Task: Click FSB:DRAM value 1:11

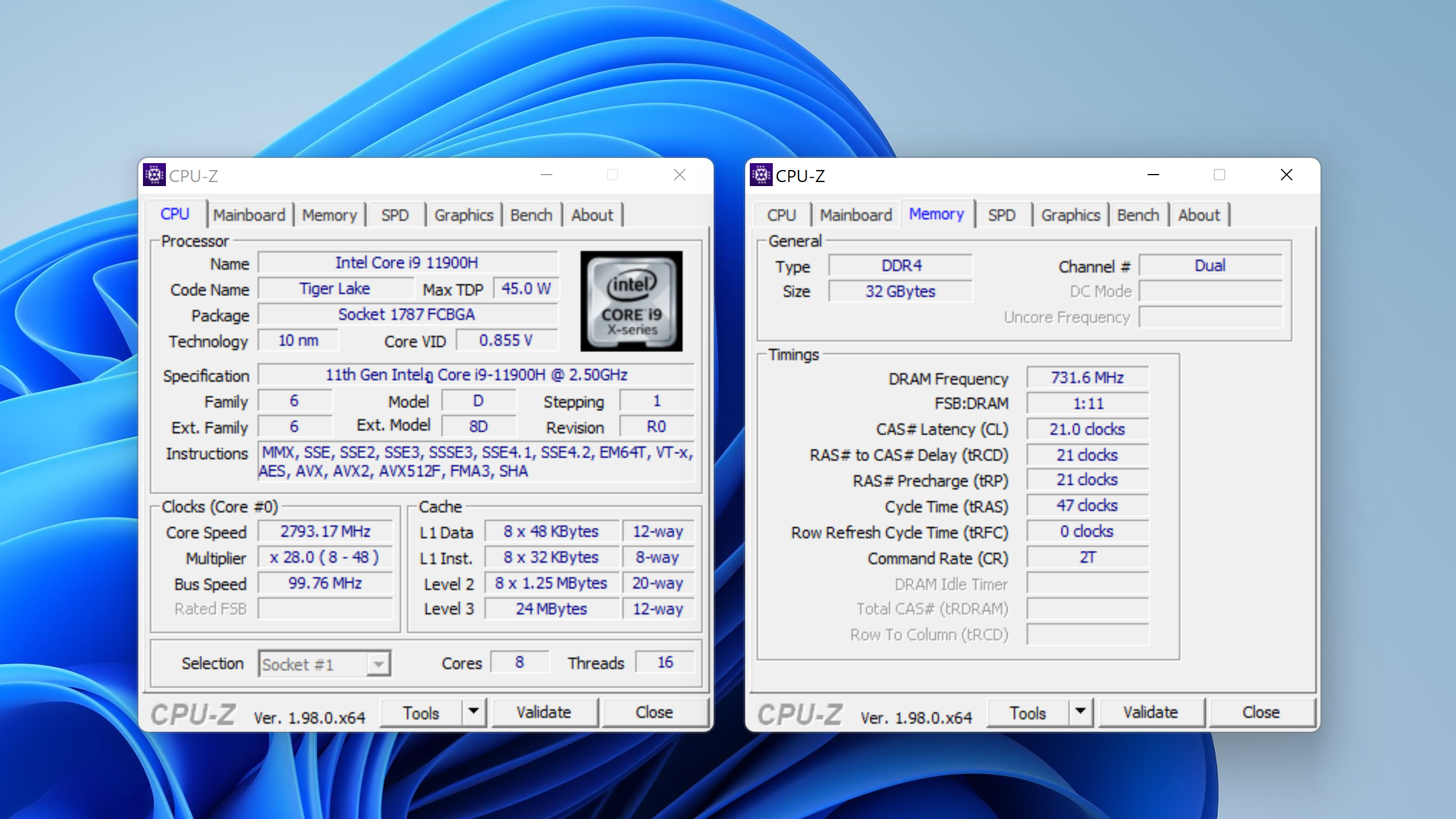Action: coord(1087,403)
